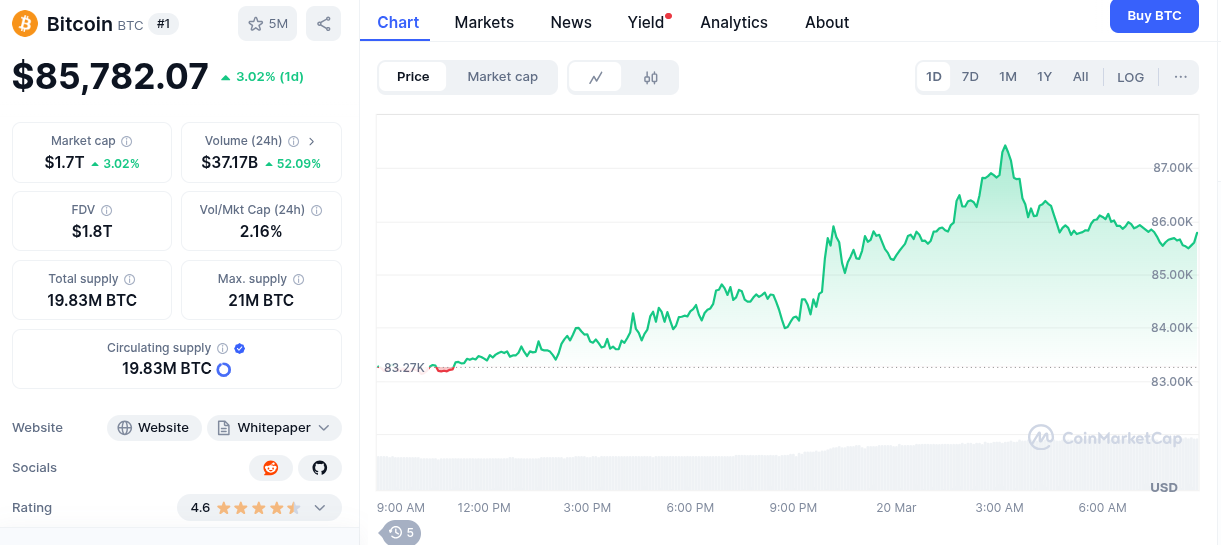Toggle LOG scale
The width and height of the screenshot is (1221, 545).
point(1131,77)
